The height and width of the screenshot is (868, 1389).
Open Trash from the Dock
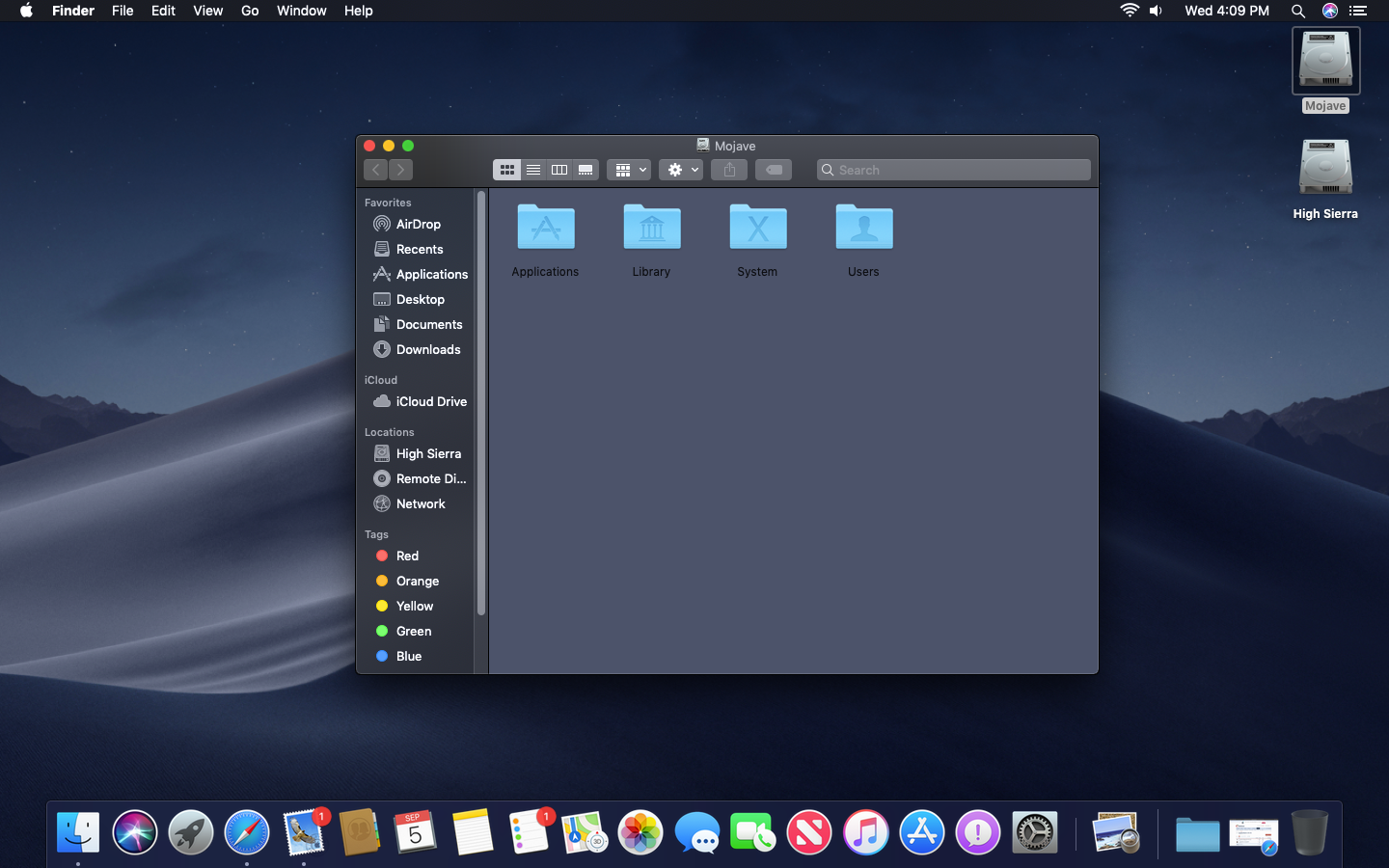(x=1309, y=832)
